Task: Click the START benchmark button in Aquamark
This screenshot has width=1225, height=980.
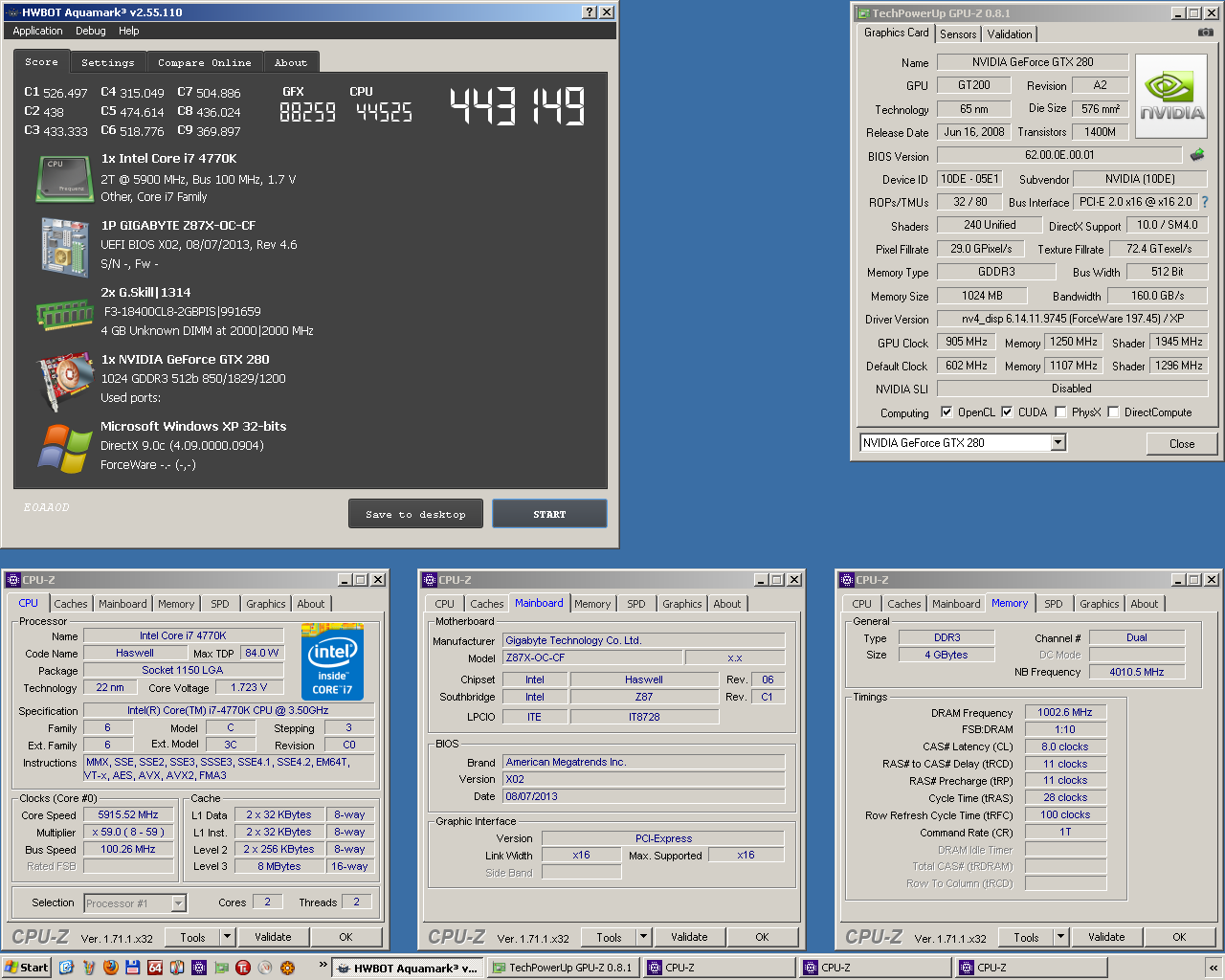Action: point(549,514)
